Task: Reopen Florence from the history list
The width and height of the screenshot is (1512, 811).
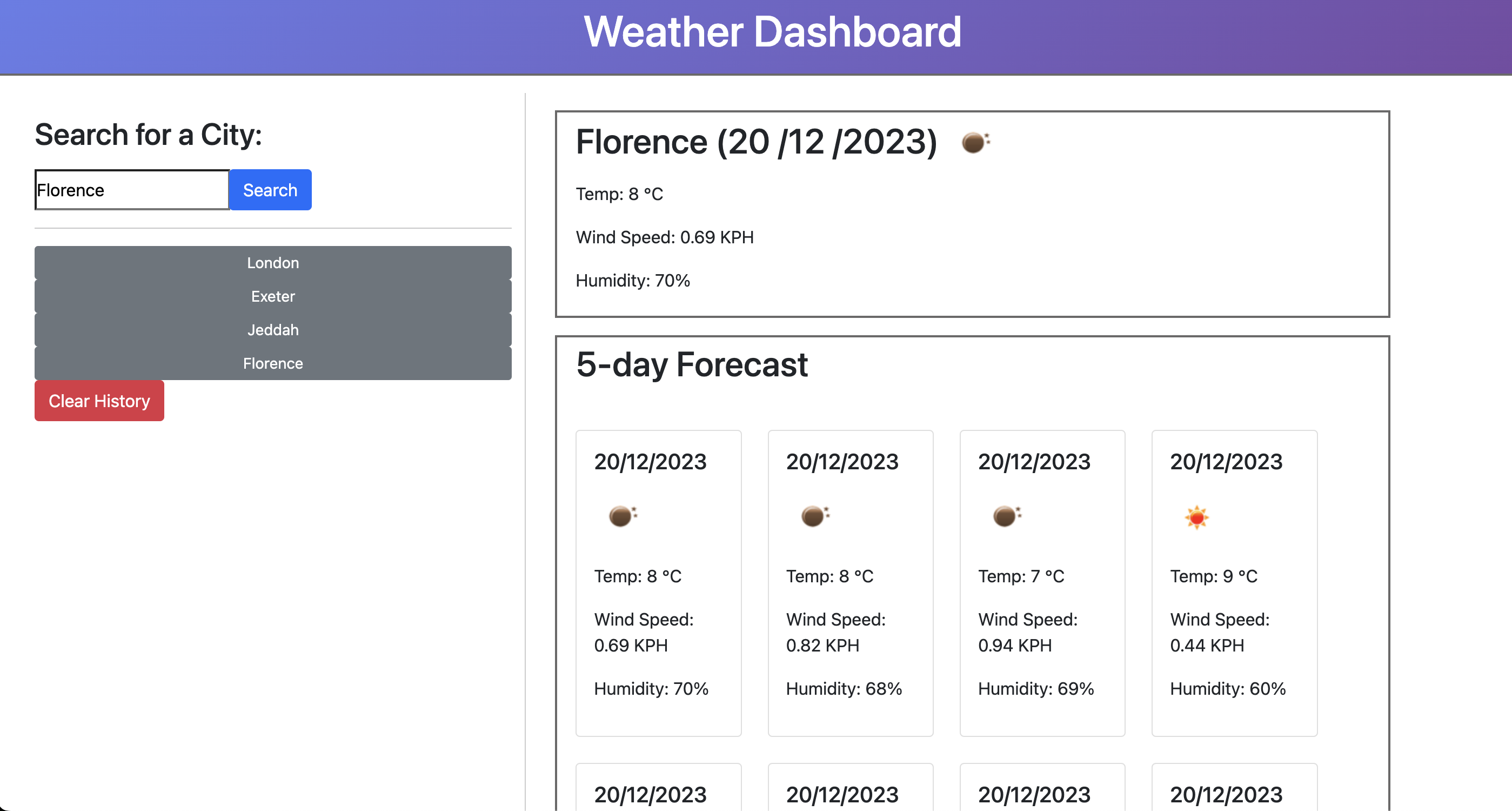Action: pos(273,363)
